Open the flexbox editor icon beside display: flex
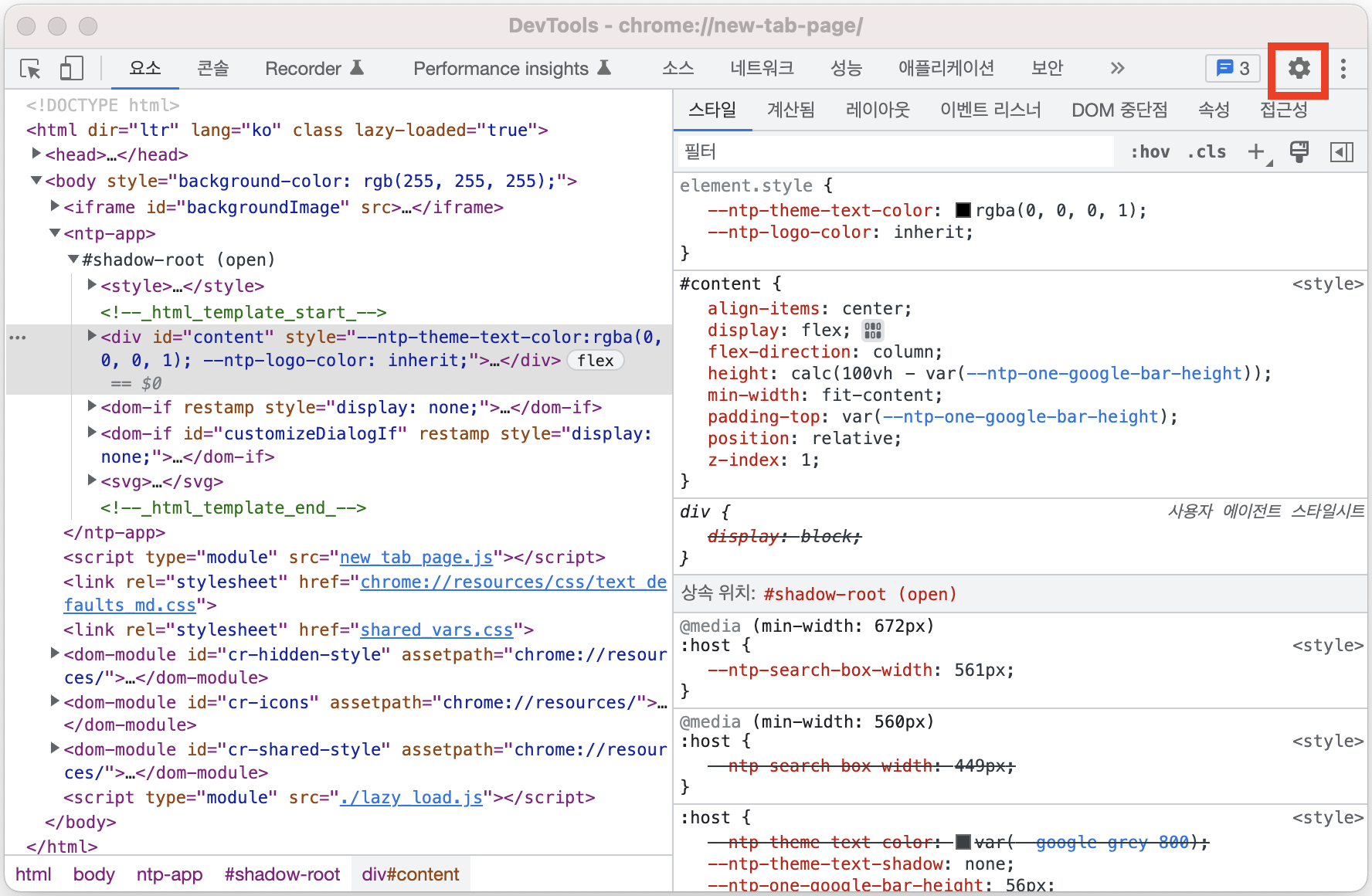 tap(873, 331)
